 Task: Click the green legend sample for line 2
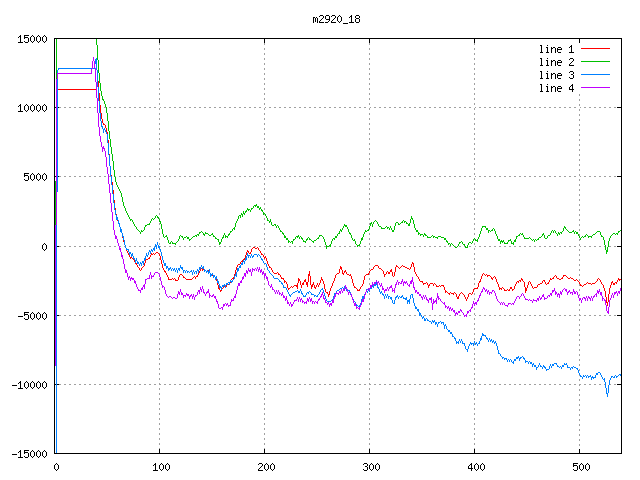coord(596,62)
